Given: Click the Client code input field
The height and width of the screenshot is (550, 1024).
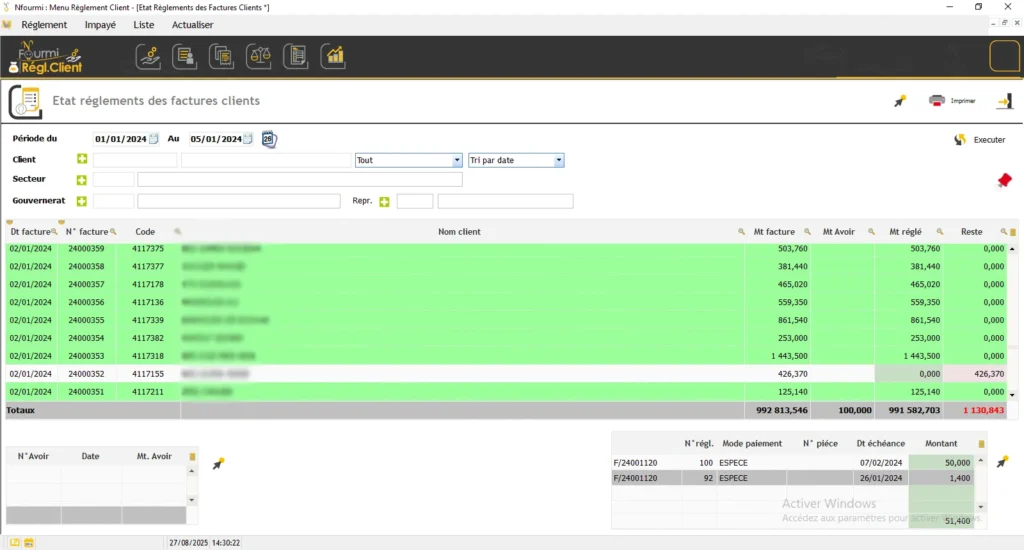Looking at the screenshot, I should pos(135,160).
